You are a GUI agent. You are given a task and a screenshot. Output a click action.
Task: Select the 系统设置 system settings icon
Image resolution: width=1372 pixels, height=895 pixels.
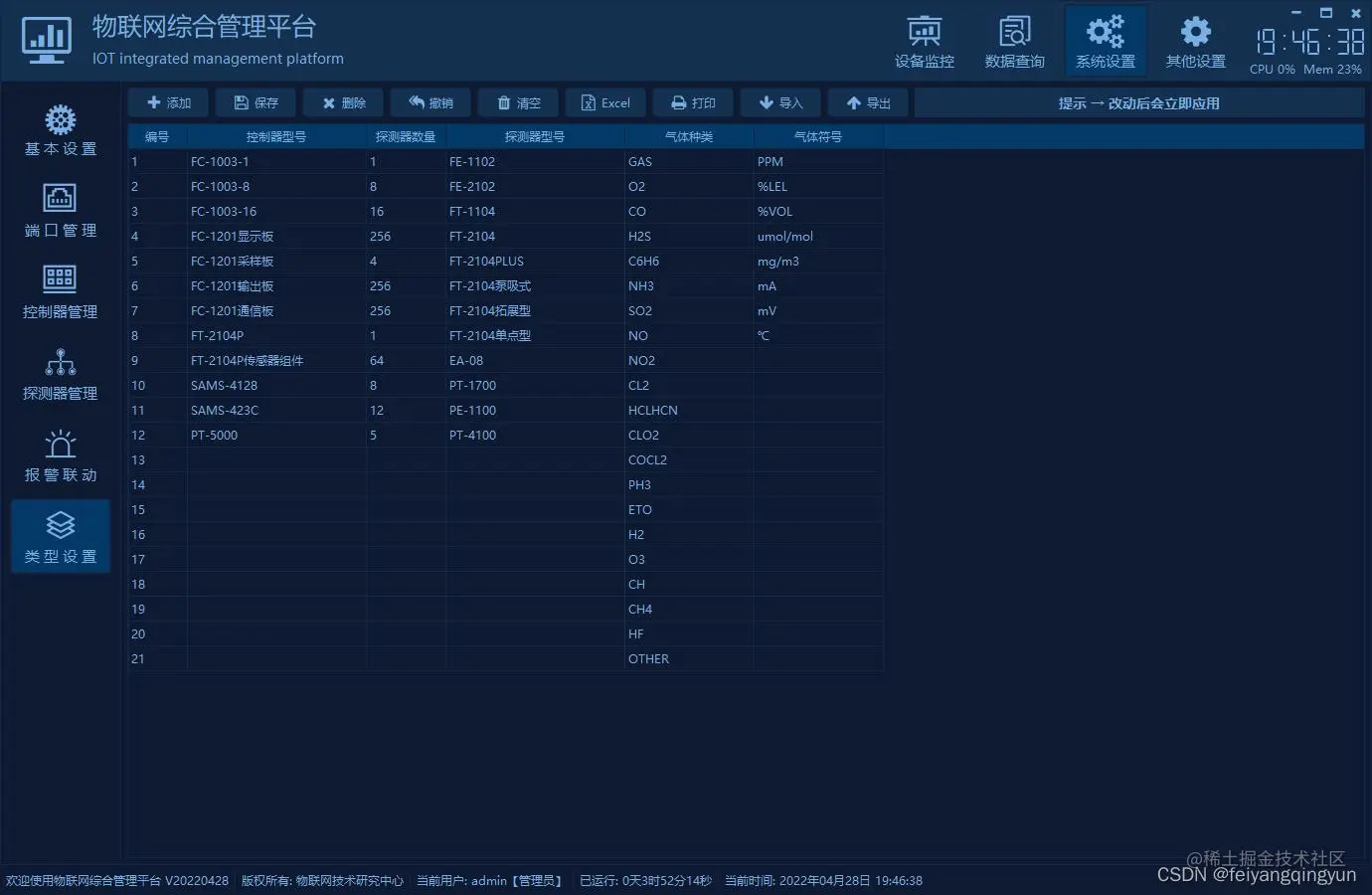click(1106, 40)
